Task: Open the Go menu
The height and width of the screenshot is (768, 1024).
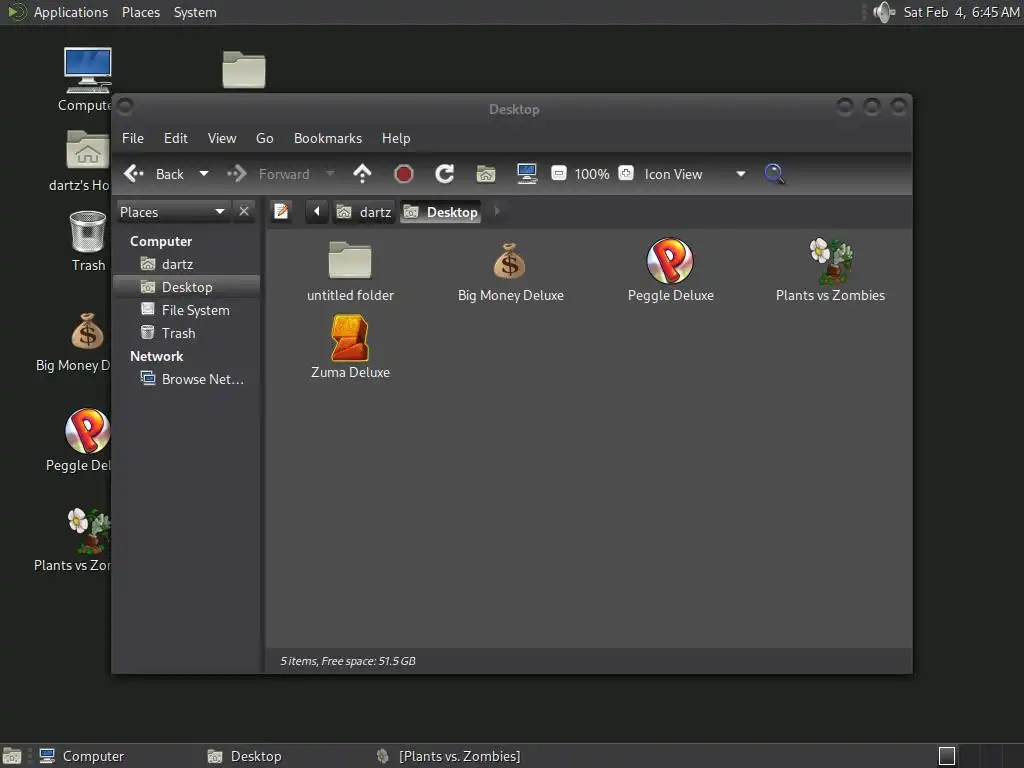Action: (264, 138)
